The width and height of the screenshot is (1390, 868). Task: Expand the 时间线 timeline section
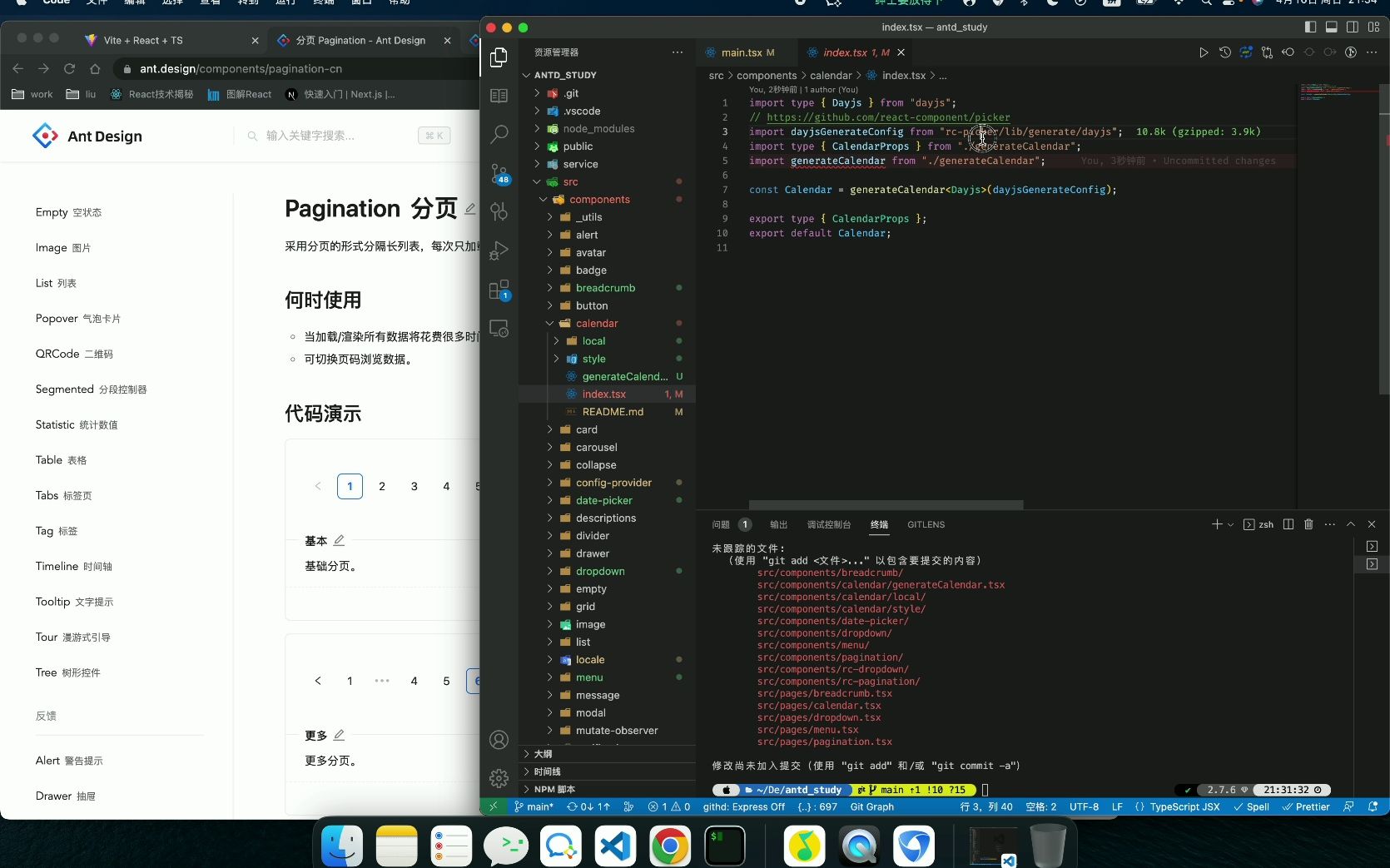[606, 771]
